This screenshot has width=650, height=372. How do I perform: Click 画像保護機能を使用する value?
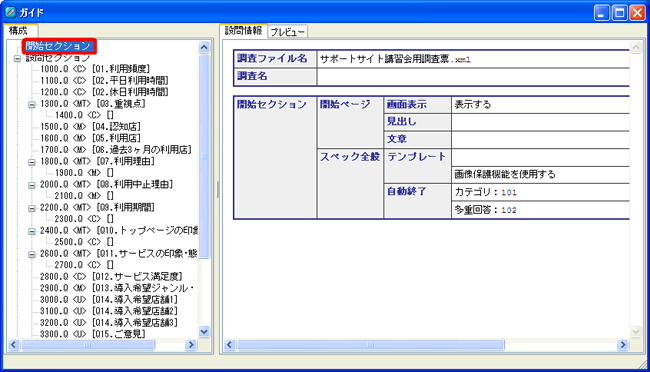pos(504,174)
